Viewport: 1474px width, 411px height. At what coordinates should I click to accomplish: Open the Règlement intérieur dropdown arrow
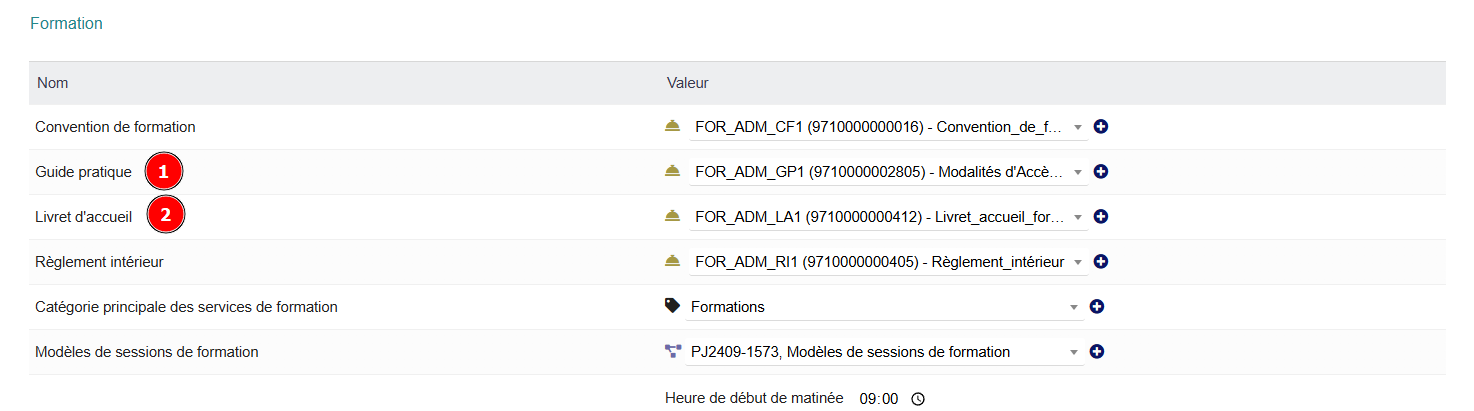coord(1077,263)
